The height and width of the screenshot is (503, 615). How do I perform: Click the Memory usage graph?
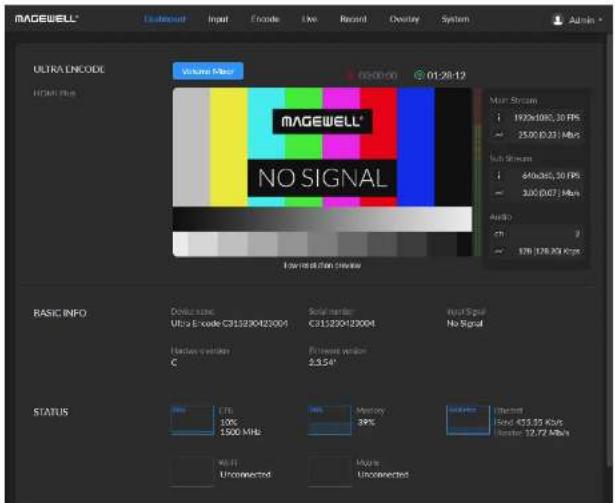click(329, 420)
